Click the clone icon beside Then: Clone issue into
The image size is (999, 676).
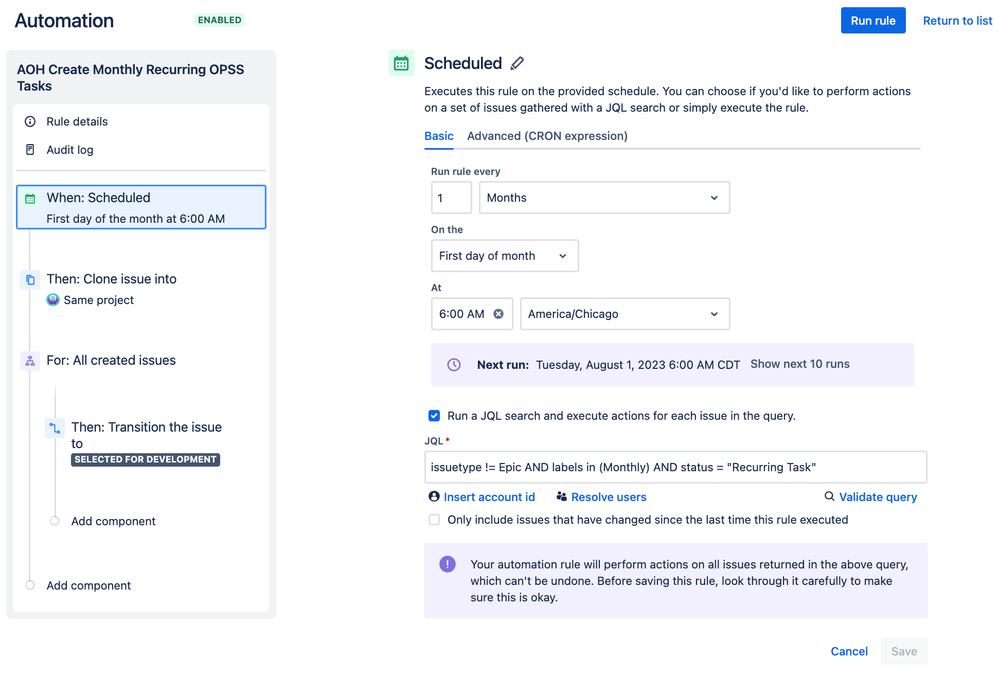(x=30, y=280)
